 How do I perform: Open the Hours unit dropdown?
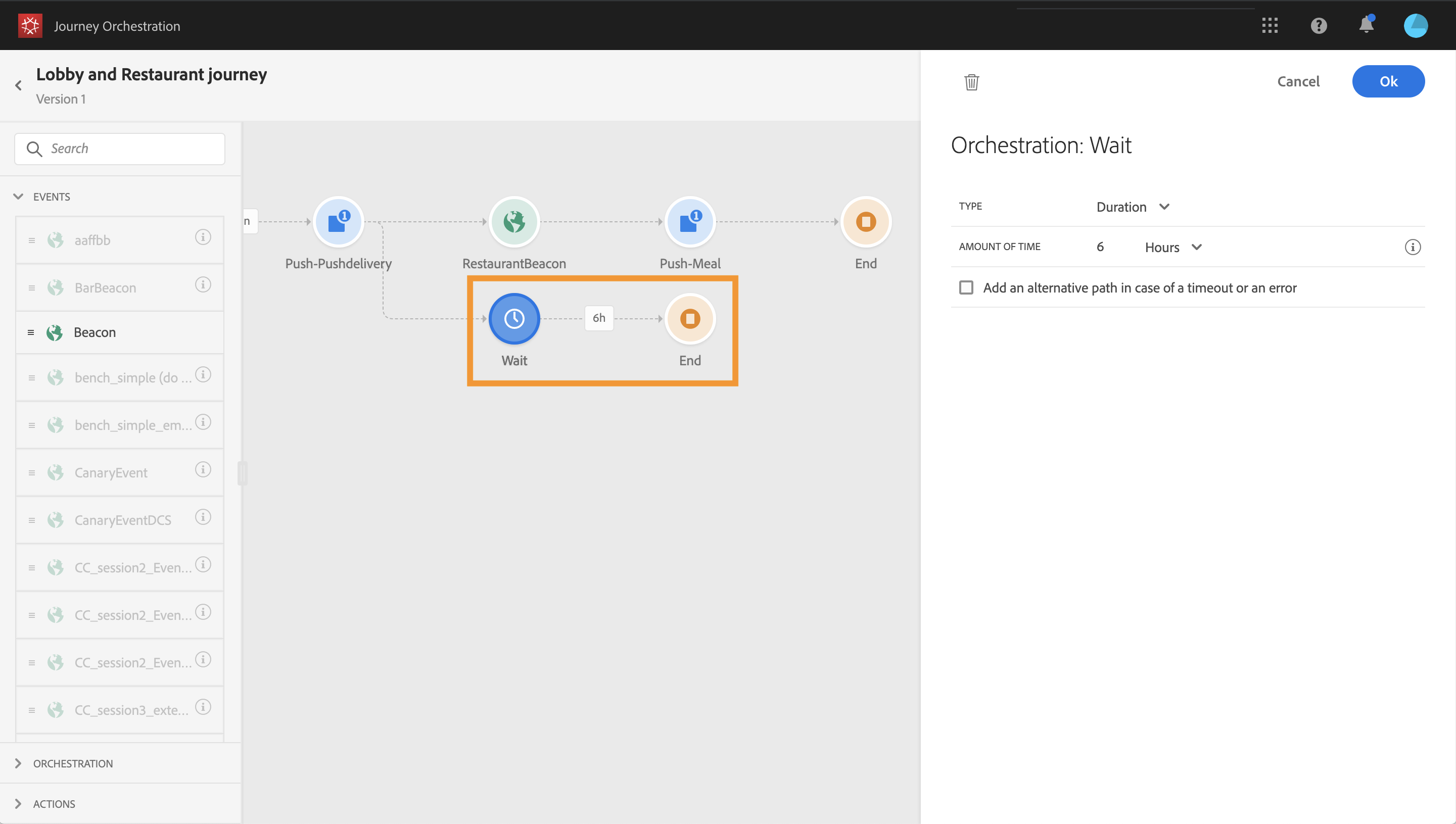[1172, 248]
